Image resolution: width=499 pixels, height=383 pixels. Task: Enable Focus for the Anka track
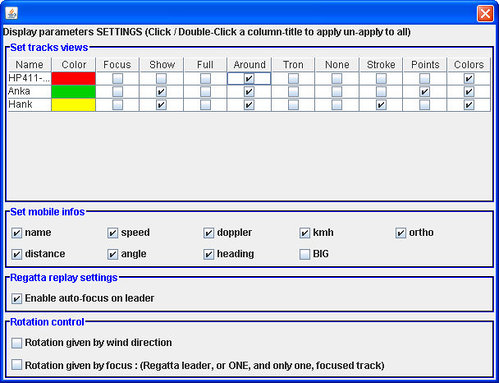pyautogui.click(x=117, y=92)
